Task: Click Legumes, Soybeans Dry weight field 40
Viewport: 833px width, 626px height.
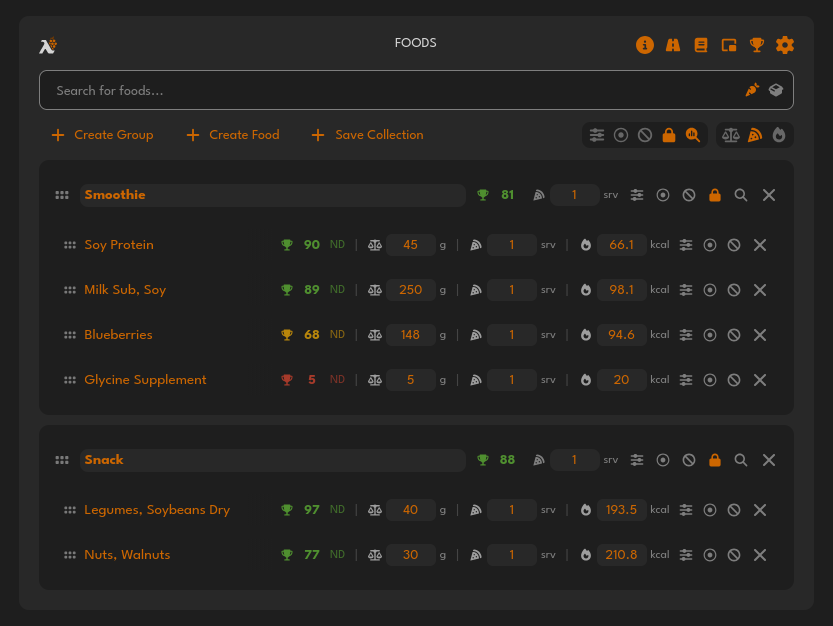Action: click(x=411, y=510)
